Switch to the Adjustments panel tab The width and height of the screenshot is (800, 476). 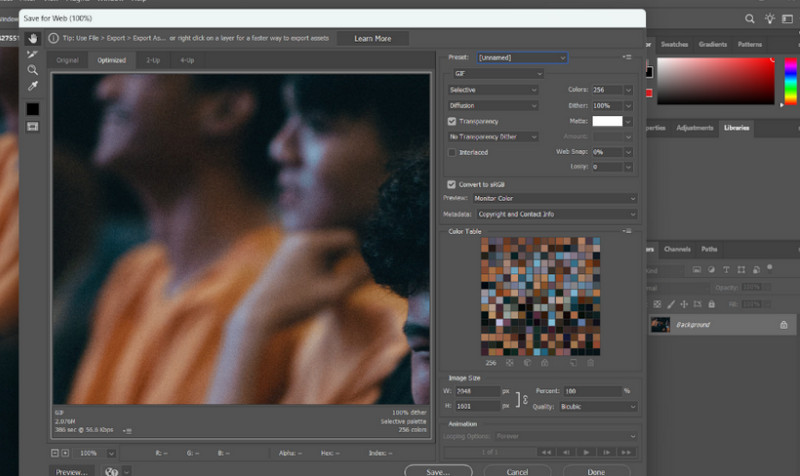[694, 128]
